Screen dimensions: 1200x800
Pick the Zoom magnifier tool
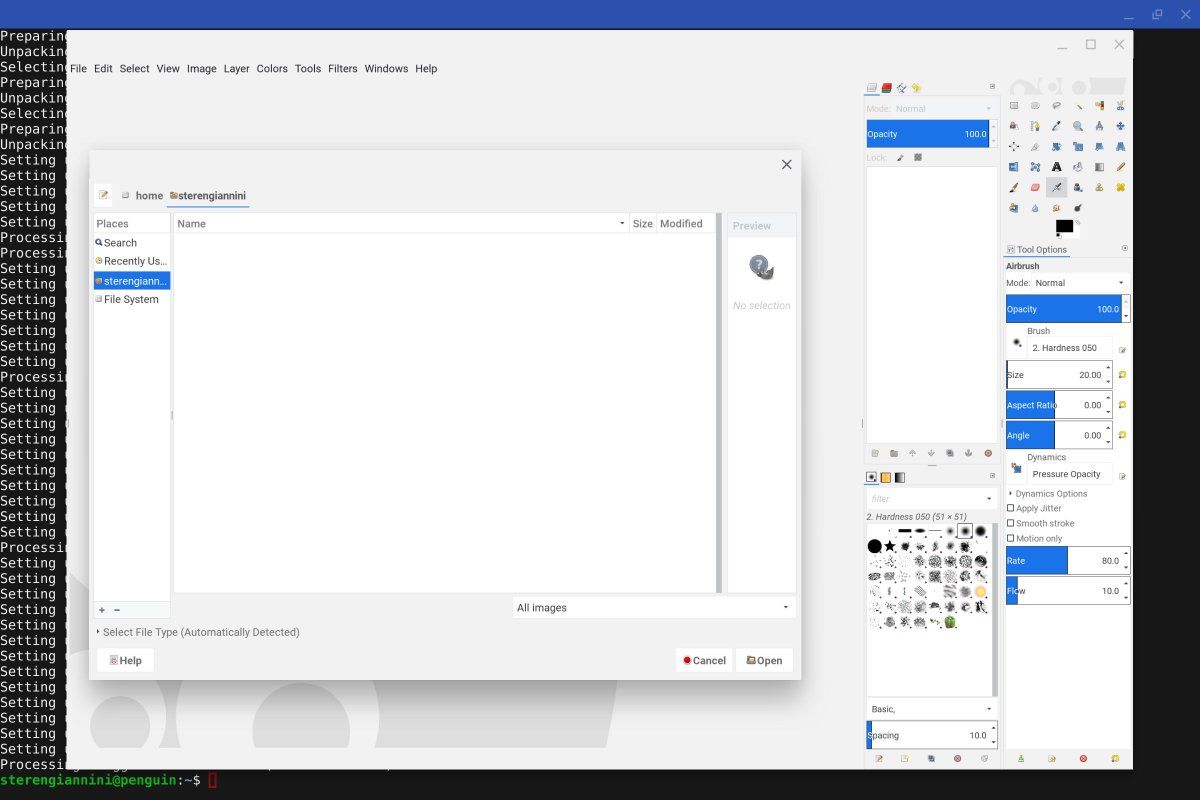coord(1078,126)
